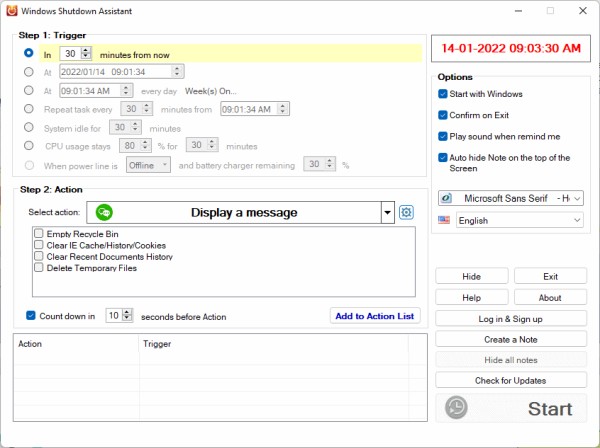Select 'Repeat task every' radio button
Viewport: 600px width, 448px height.
click(x=29, y=109)
